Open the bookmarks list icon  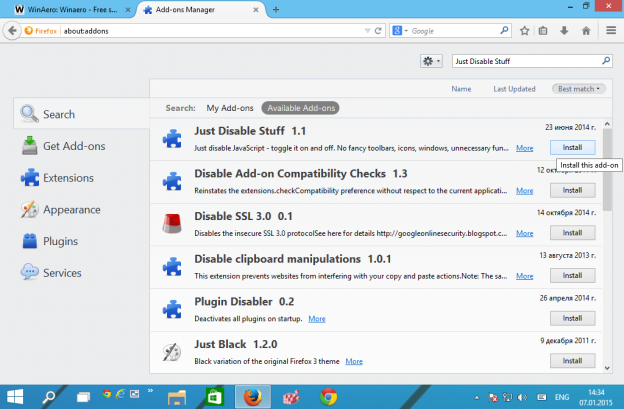tap(543, 31)
